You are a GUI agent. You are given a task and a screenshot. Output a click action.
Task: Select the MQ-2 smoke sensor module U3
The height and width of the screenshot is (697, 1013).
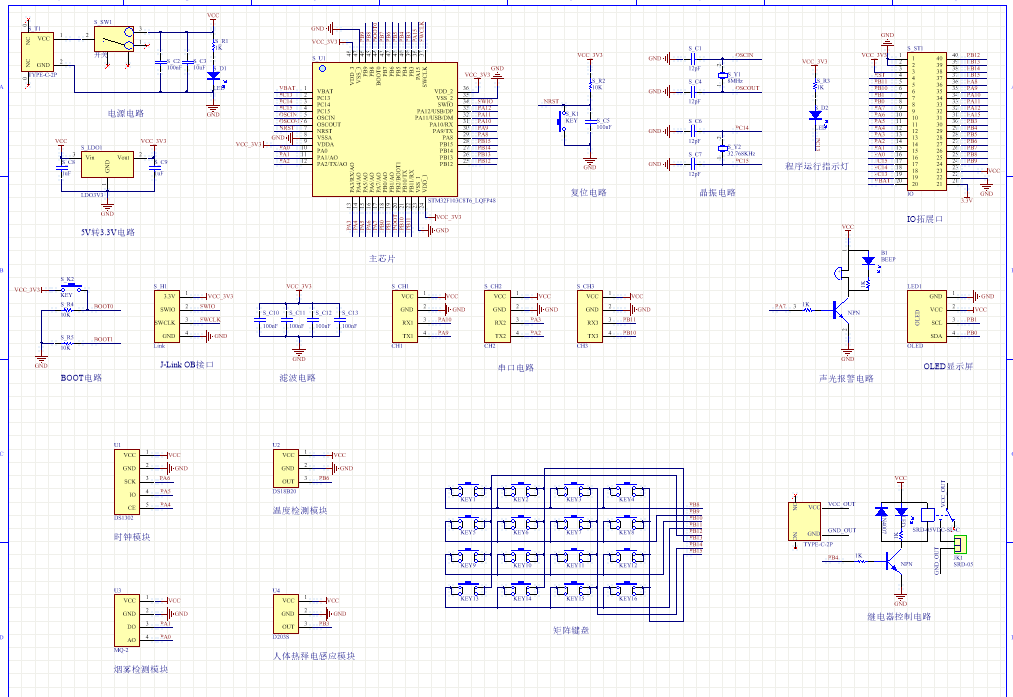[129, 617]
